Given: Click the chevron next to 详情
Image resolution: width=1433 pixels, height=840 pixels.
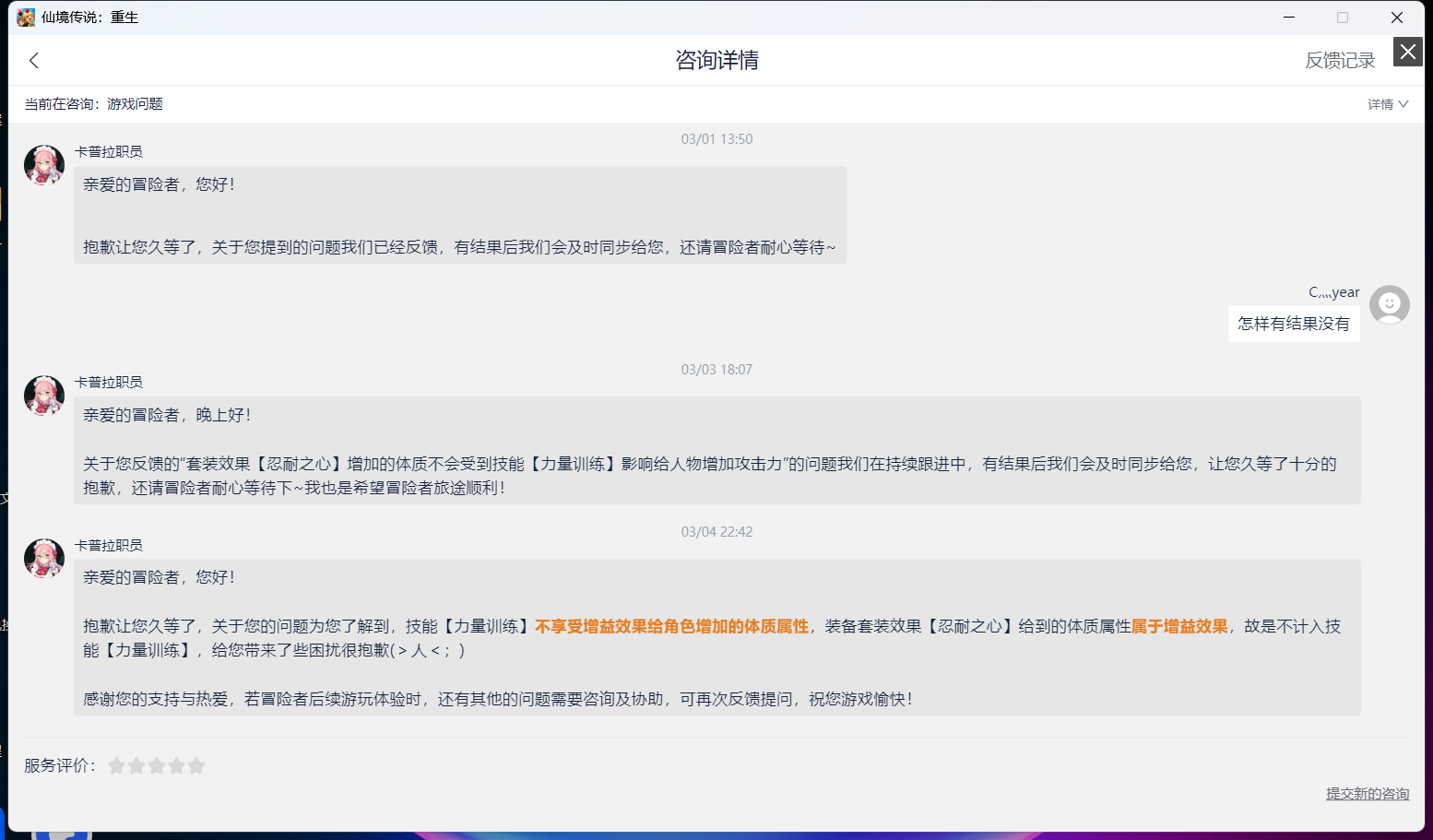Looking at the screenshot, I should 1403,104.
